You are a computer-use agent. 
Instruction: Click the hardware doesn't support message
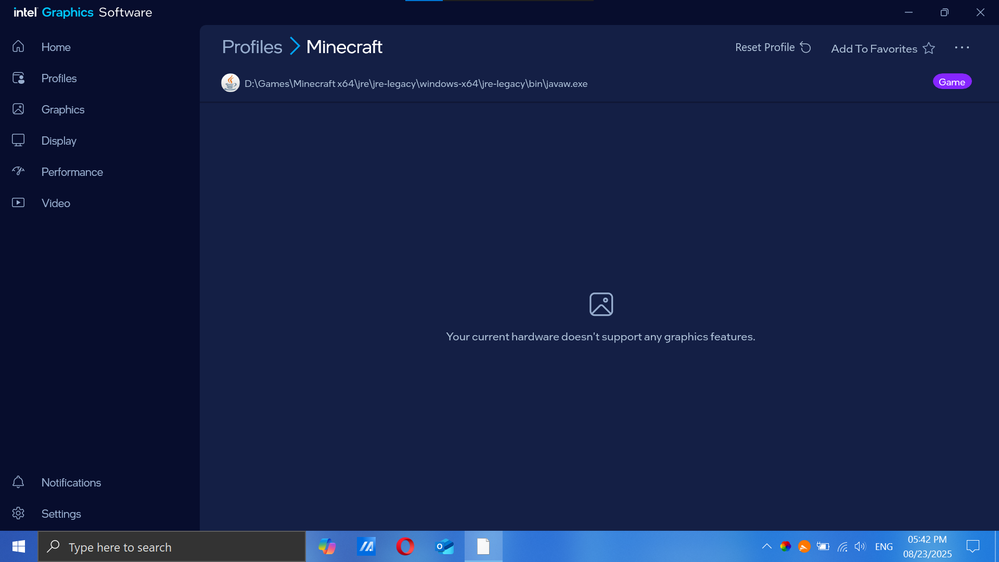(600, 336)
